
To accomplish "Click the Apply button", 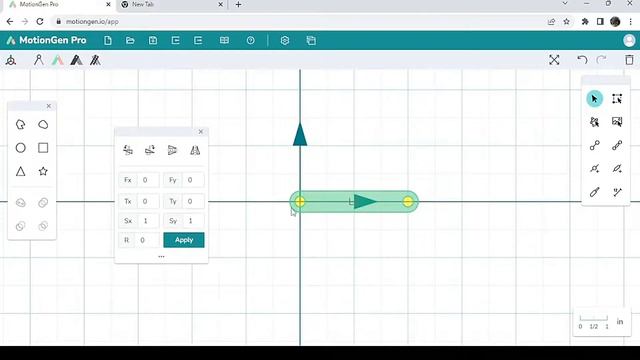I will click(x=184, y=240).
